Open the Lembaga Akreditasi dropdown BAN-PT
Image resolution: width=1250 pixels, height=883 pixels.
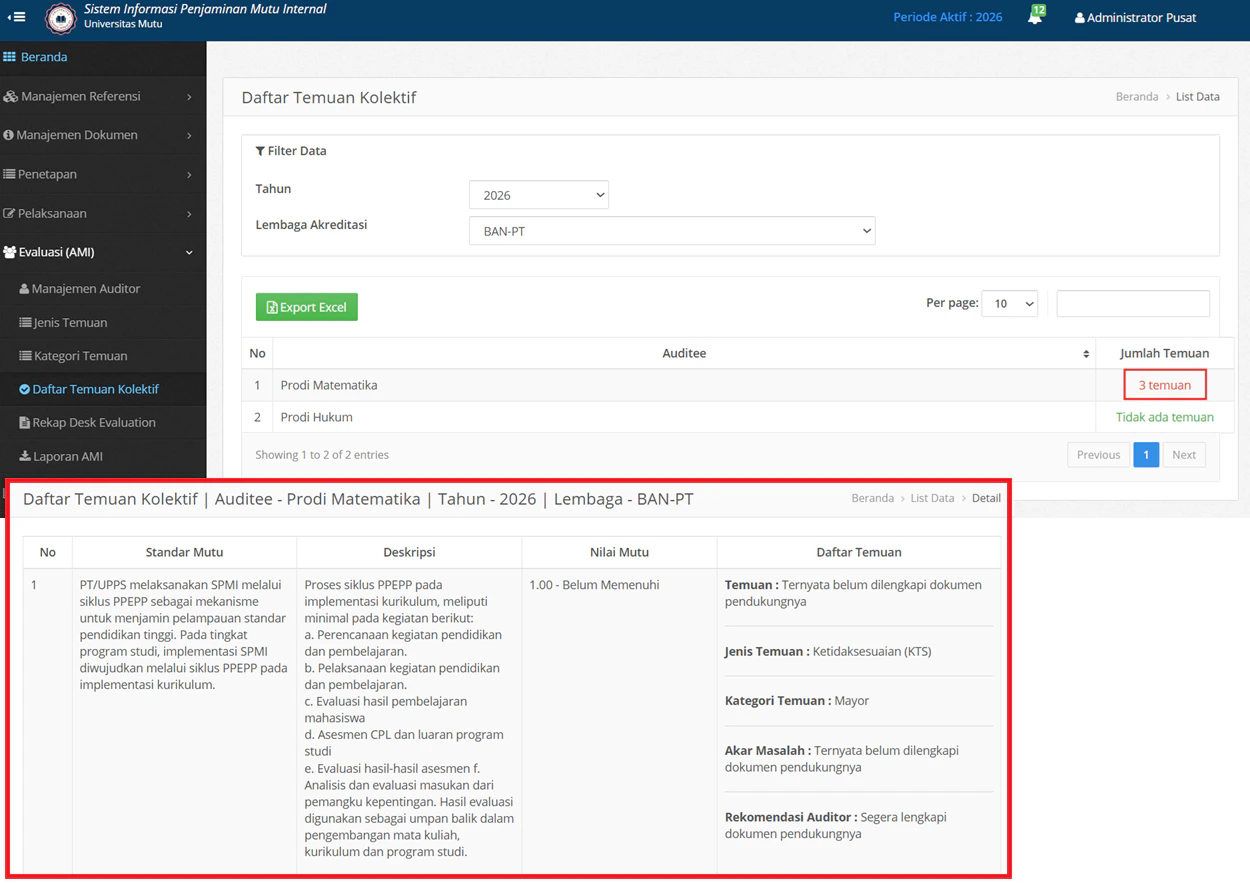click(x=672, y=231)
